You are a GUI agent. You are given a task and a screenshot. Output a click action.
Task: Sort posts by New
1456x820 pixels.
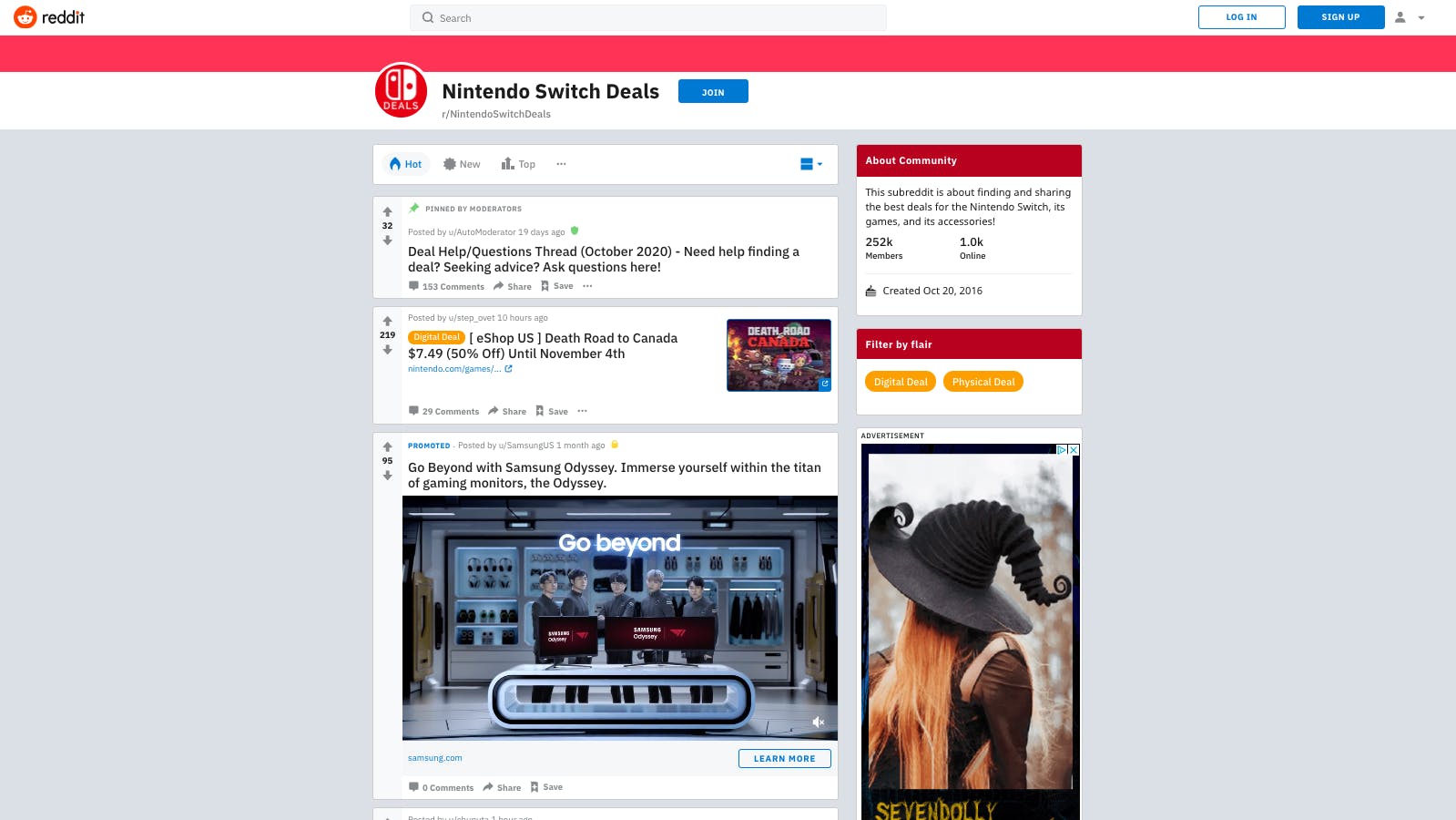pyautogui.click(x=462, y=164)
